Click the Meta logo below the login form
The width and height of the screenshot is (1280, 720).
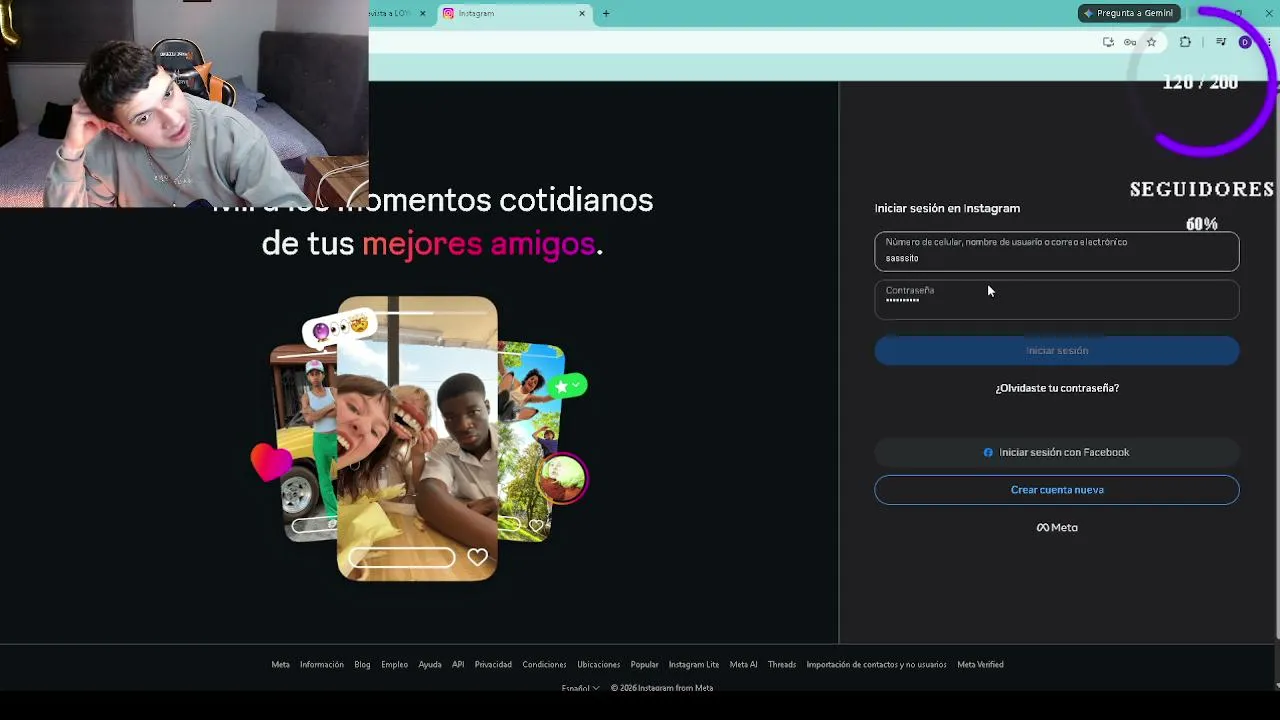pos(1057,527)
